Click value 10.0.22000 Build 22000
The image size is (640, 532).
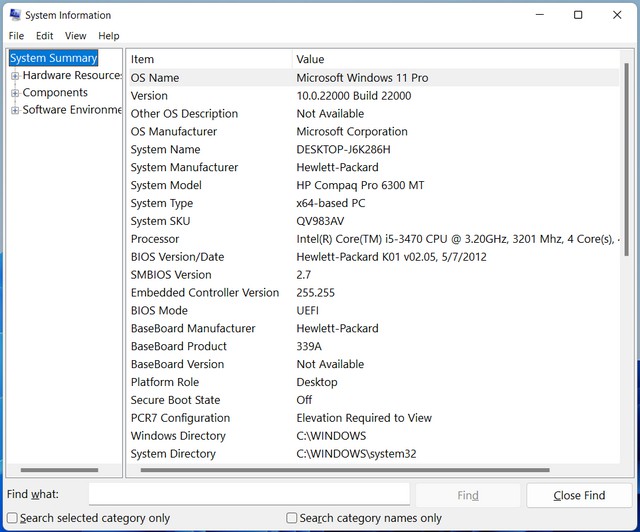click(x=353, y=96)
